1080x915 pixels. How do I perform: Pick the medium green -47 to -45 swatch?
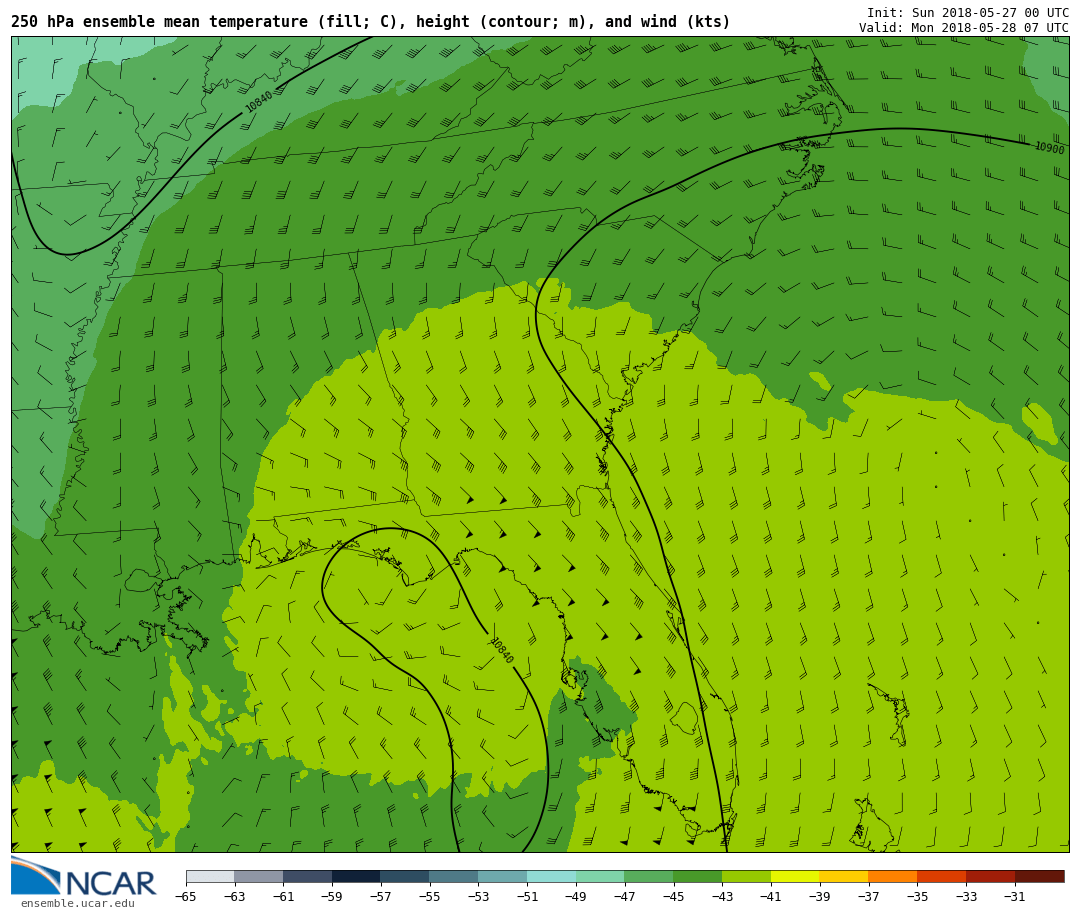pos(649,876)
